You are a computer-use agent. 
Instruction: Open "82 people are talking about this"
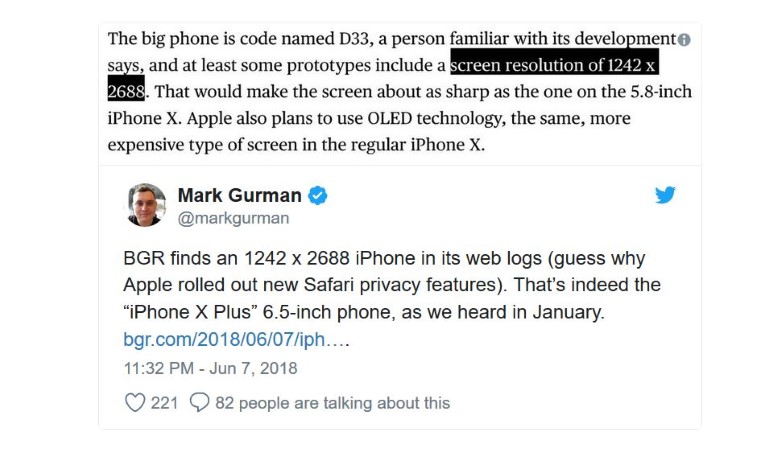click(x=332, y=403)
